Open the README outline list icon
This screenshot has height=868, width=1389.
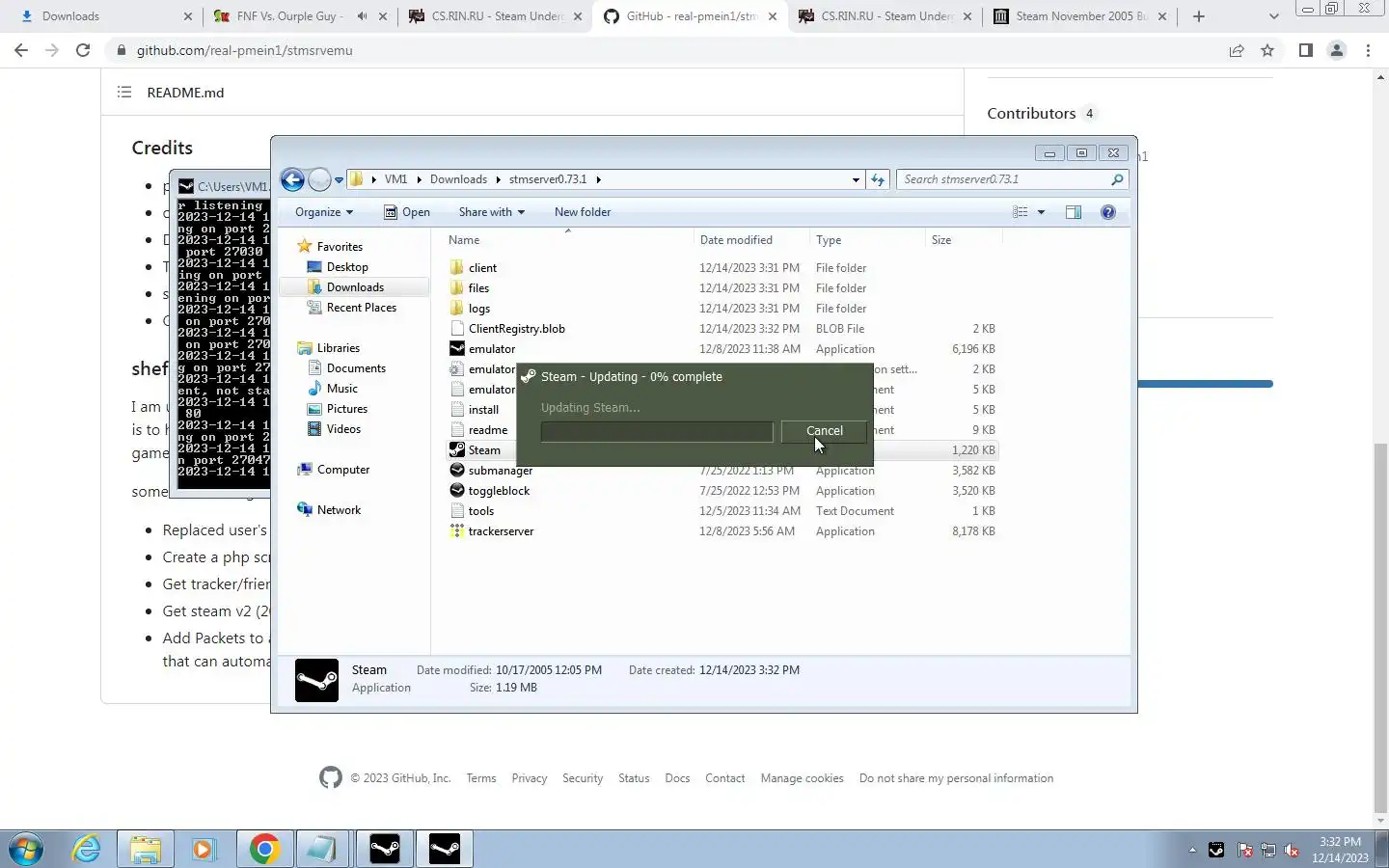tap(124, 93)
